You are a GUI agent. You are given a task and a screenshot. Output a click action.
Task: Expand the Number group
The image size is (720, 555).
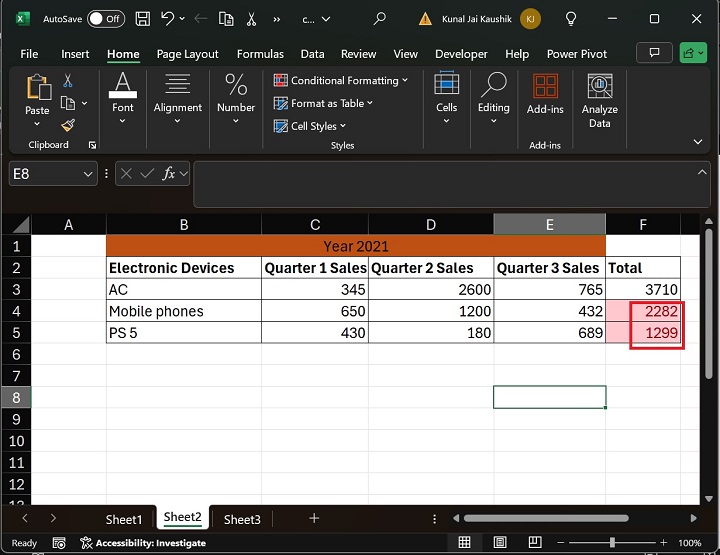(x=236, y=97)
